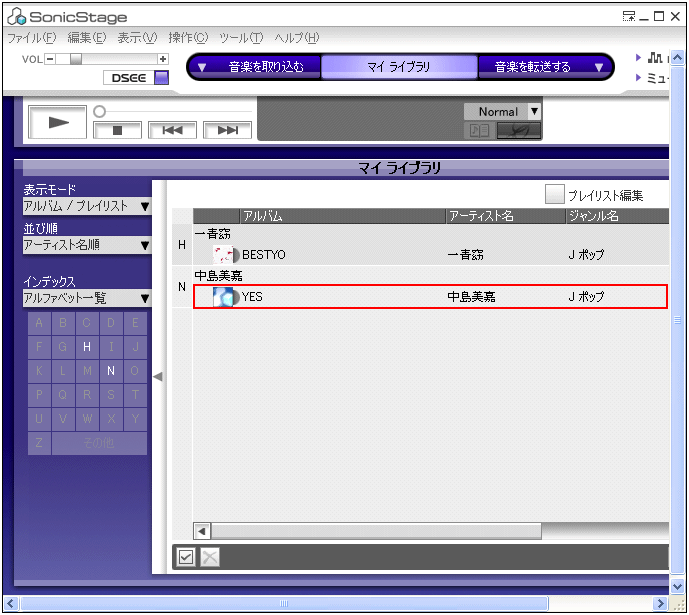689x615 pixels.
Task: Open the 編集(E) menu
Action: (x=87, y=38)
